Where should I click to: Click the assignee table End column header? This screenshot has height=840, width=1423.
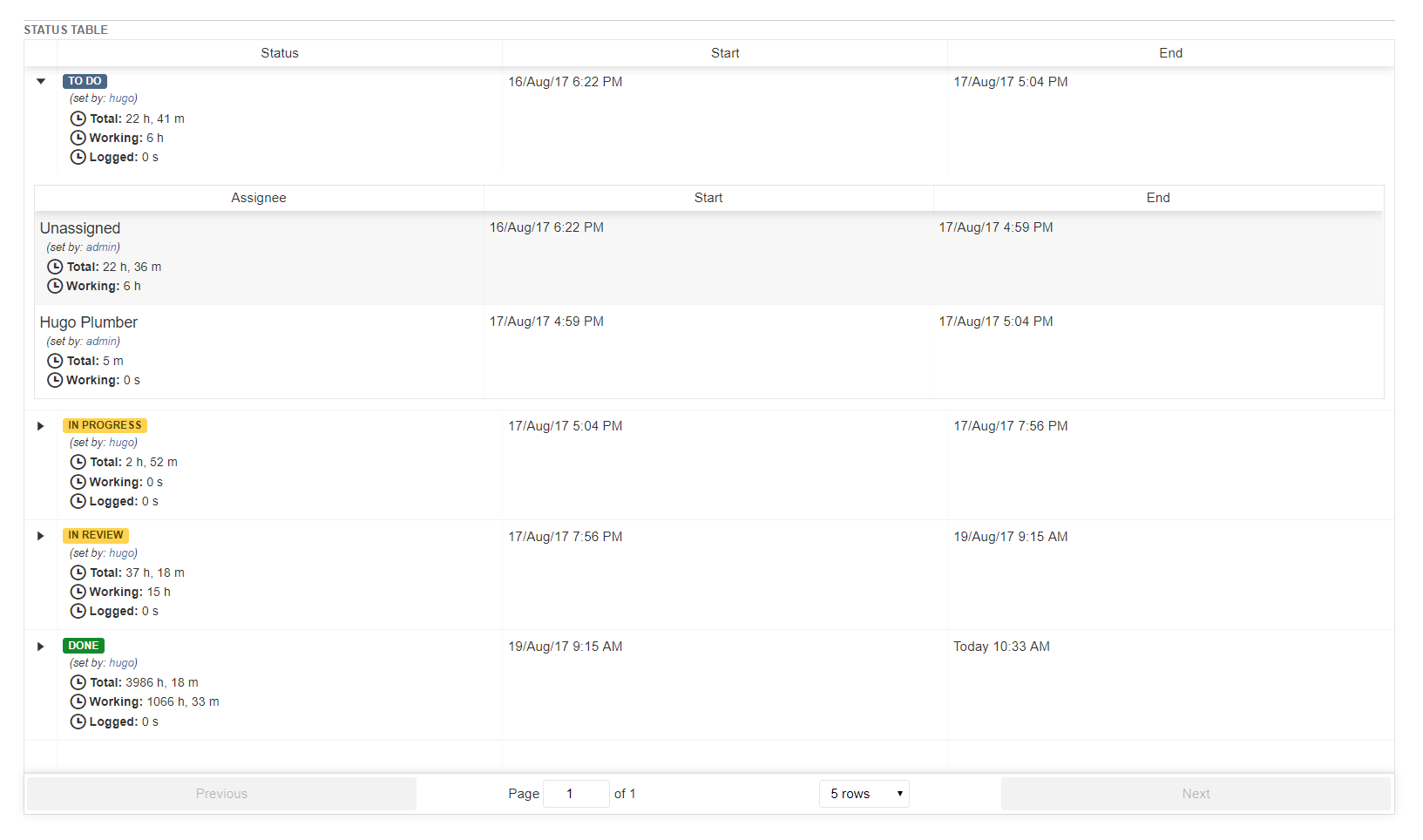[x=1158, y=198]
